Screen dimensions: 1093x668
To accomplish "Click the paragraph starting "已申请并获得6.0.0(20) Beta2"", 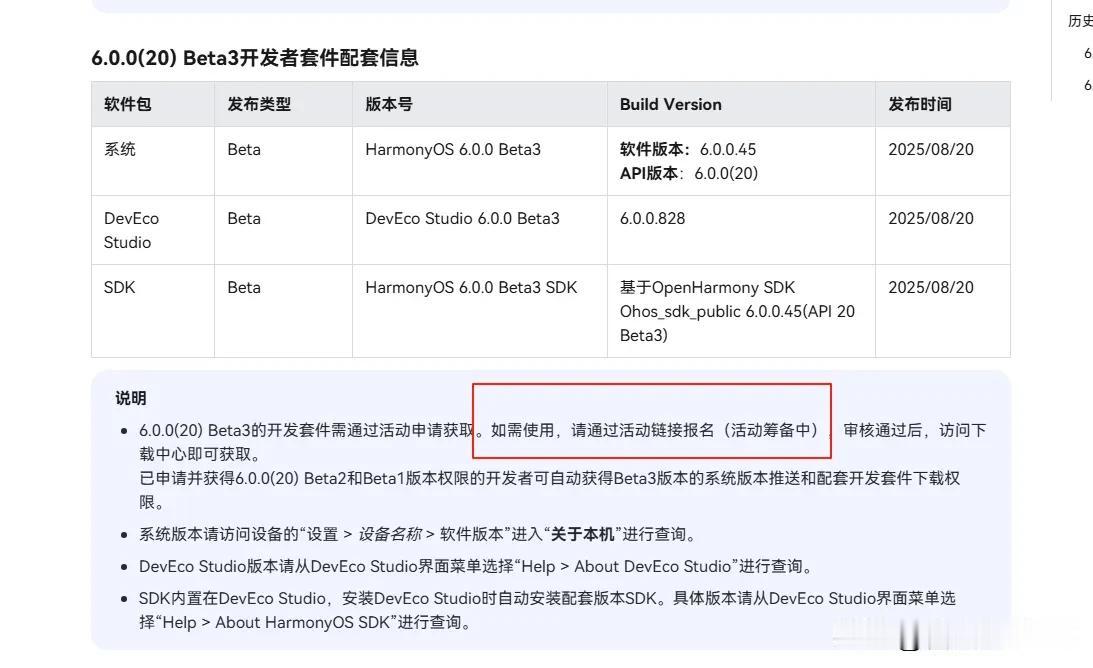I will (549, 490).
